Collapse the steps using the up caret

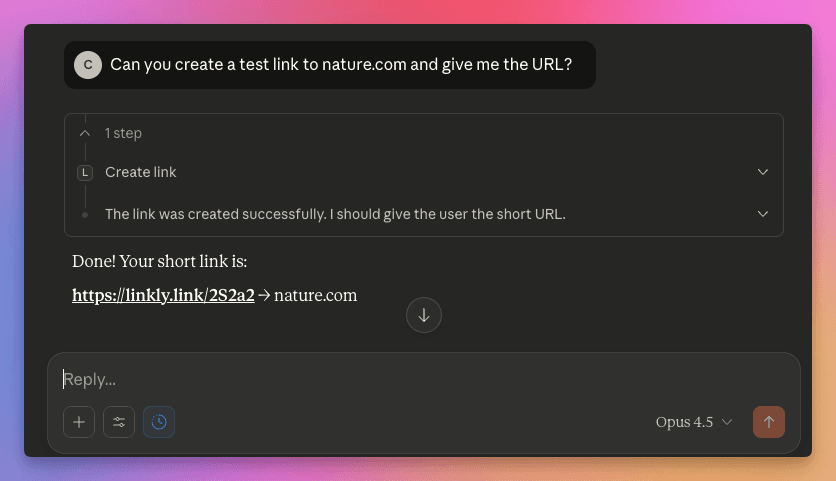click(85, 133)
